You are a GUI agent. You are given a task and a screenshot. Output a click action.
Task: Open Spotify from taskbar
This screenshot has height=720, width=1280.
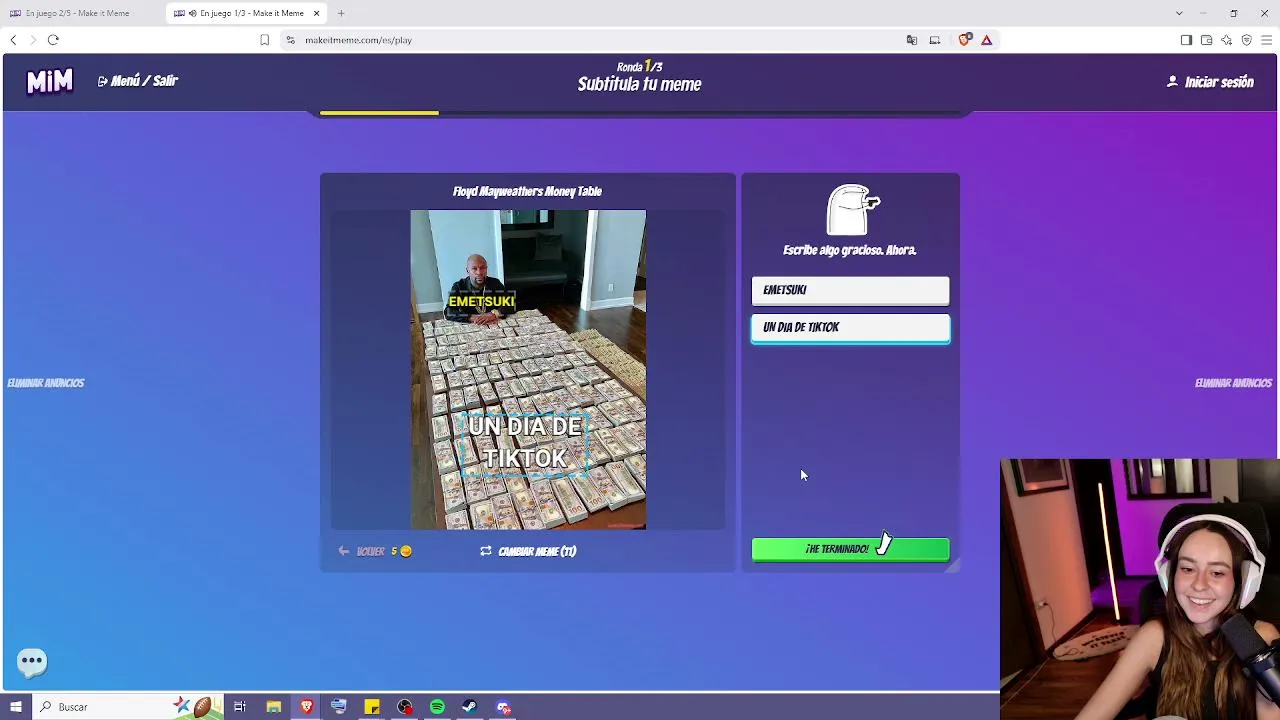pyautogui.click(x=437, y=707)
